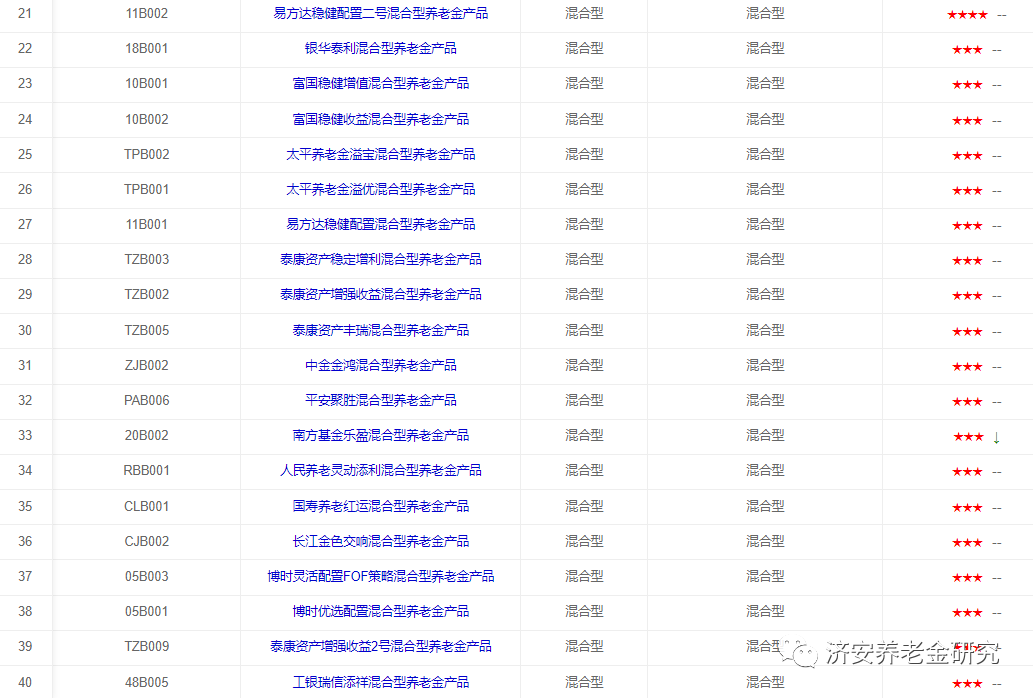Open 泰康资产稳定增利混合型养老金产品 link
Viewport: 1033px width, 698px height.
pyautogui.click(x=380, y=259)
